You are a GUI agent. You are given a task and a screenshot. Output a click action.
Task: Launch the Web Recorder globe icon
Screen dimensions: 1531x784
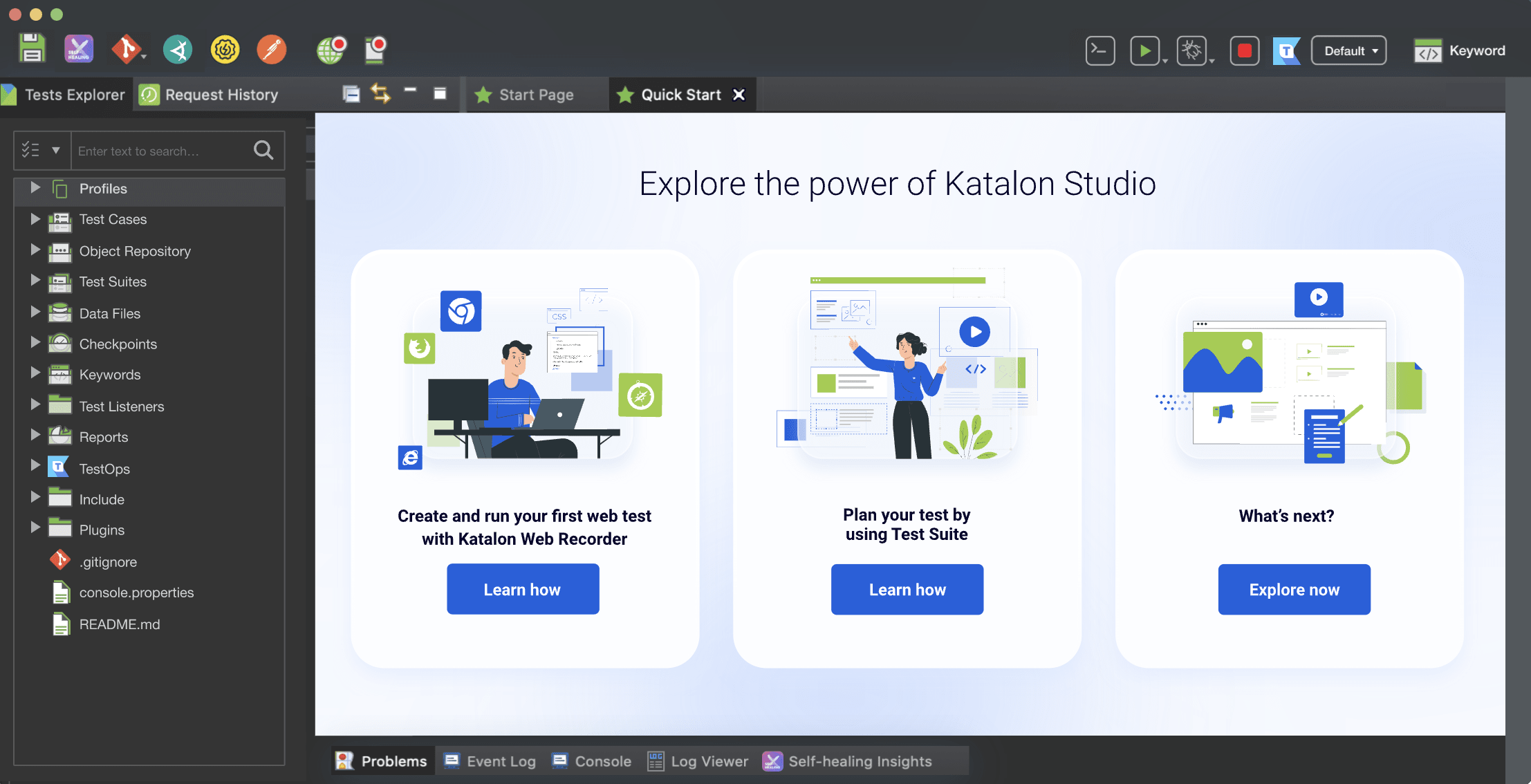pyautogui.click(x=332, y=48)
